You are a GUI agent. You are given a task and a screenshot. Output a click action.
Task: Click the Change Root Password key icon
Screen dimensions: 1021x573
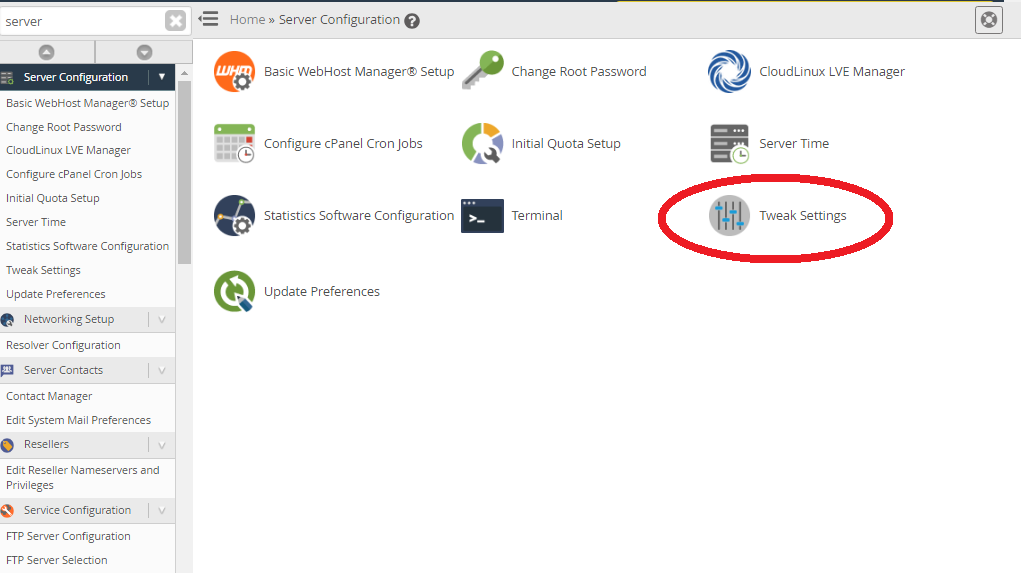[483, 70]
